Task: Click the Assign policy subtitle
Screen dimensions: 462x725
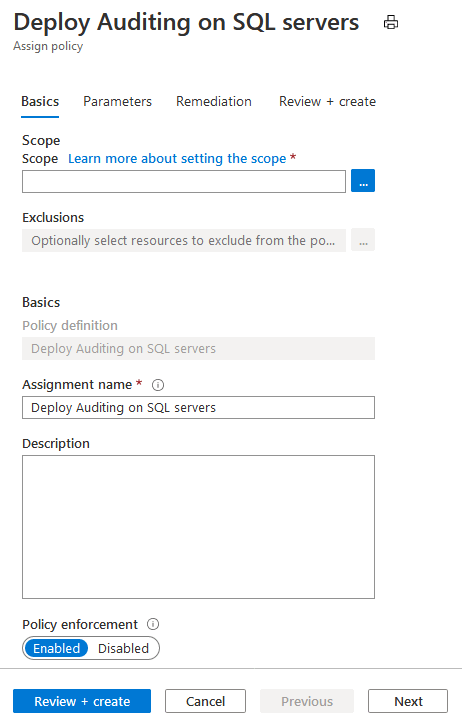Action: click(x=48, y=46)
